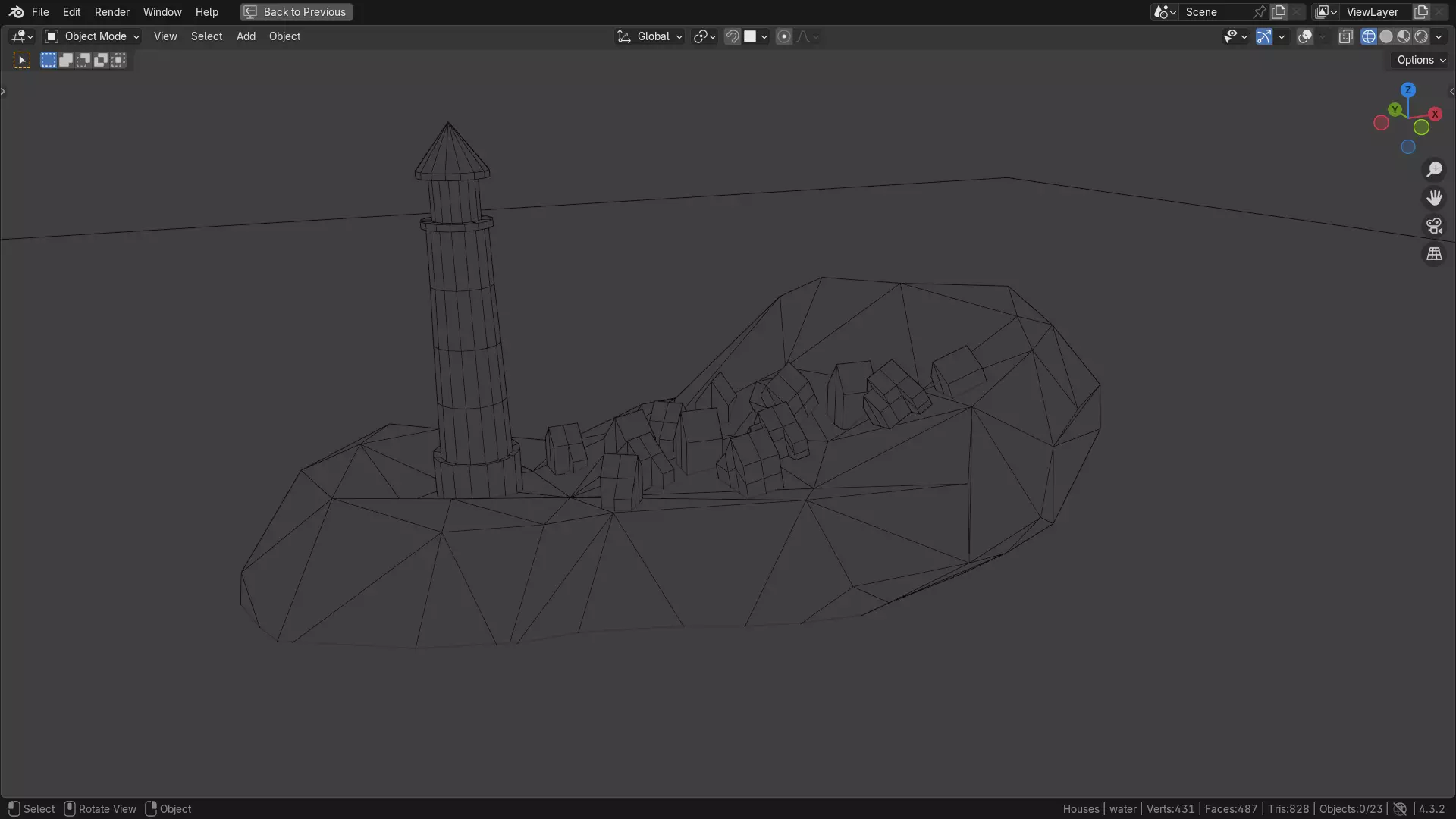This screenshot has height=819, width=1456.
Task: Click the zoom magnifier viewport icon
Action: pyautogui.click(x=1434, y=169)
